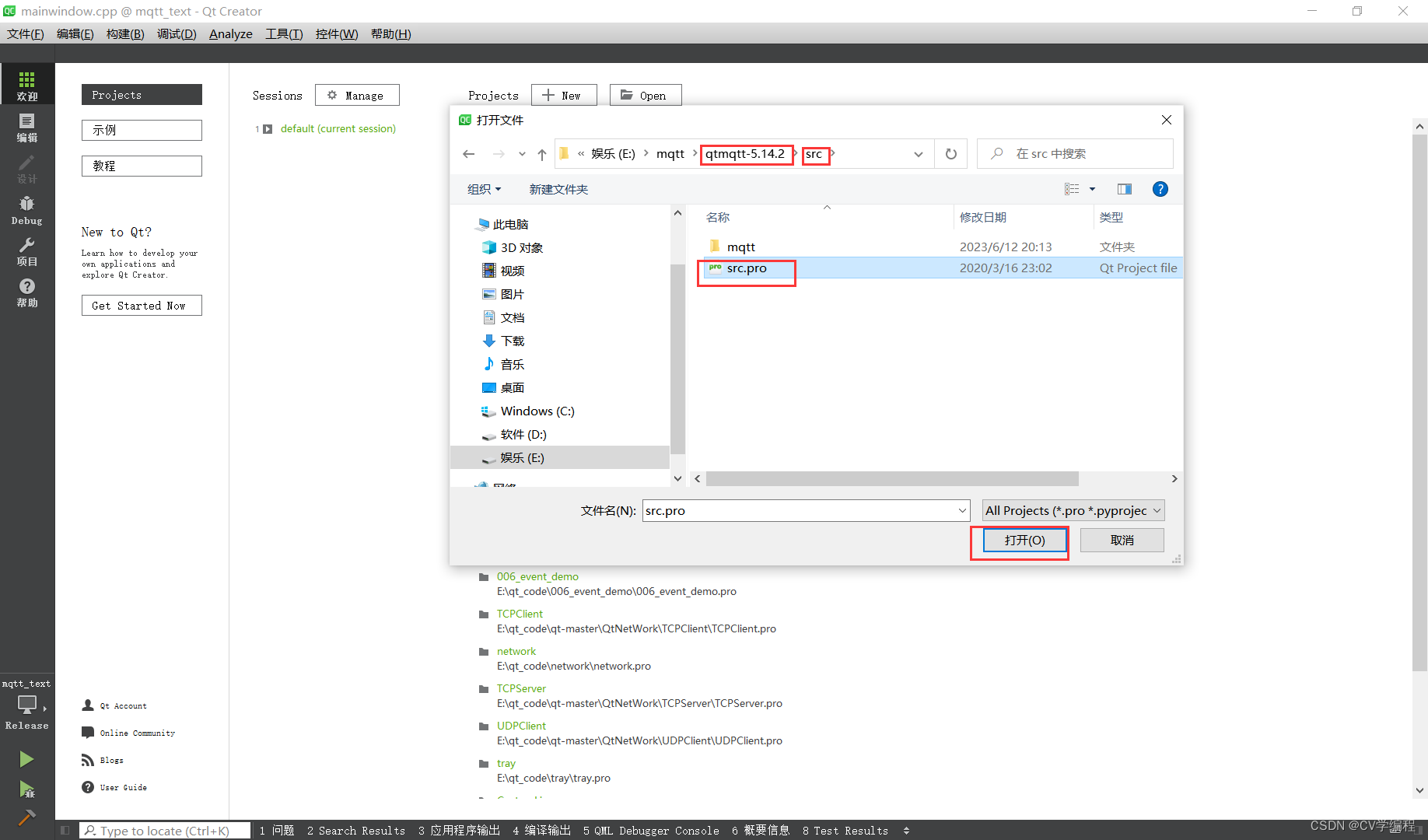Image resolution: width=1428 pixels, height=840 pixels.
Task: Run the project with green play button
Action: 26,759
